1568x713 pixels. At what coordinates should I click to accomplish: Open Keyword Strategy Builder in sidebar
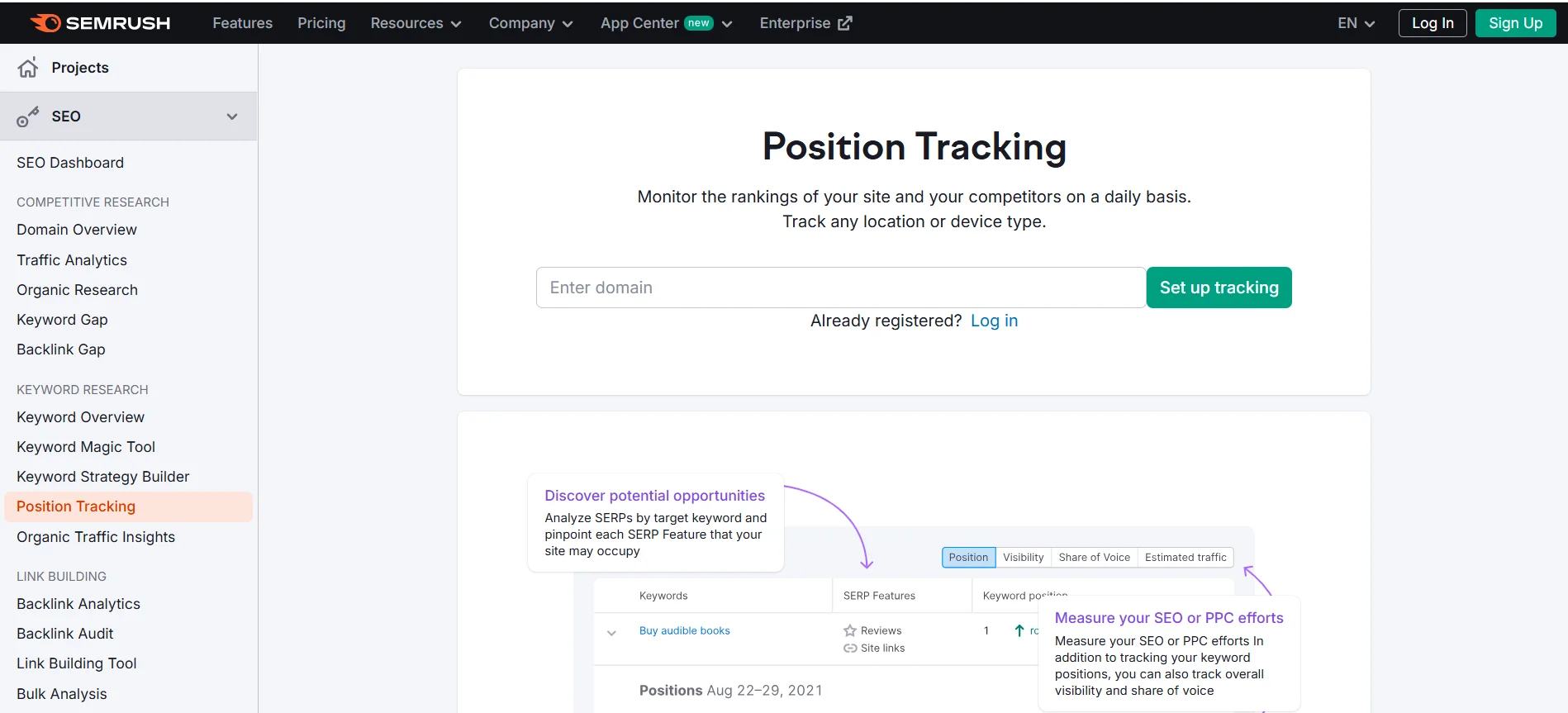click(103, 477)
